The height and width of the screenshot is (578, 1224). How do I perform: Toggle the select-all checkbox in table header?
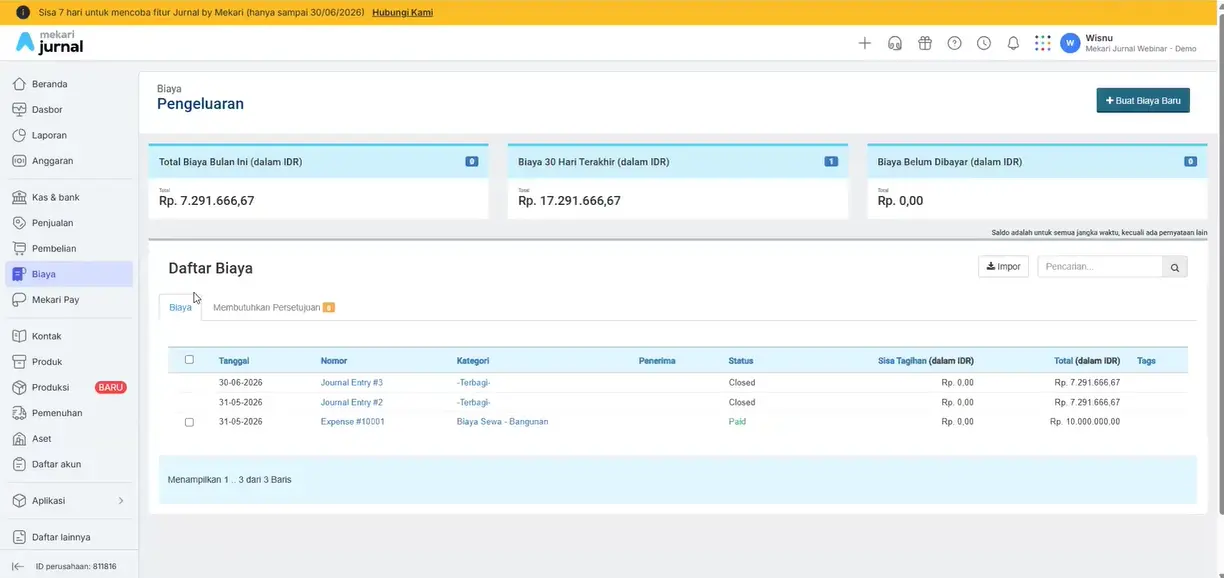tap(189, 360)
